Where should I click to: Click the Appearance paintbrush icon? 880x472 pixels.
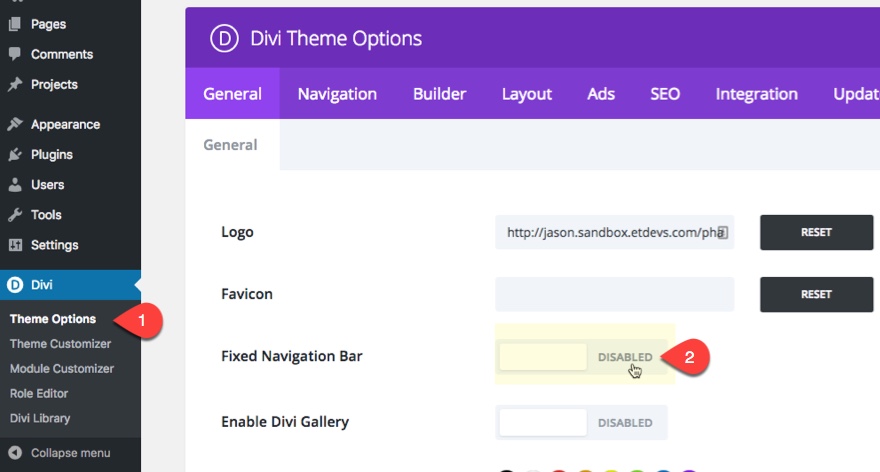[15, 125]
